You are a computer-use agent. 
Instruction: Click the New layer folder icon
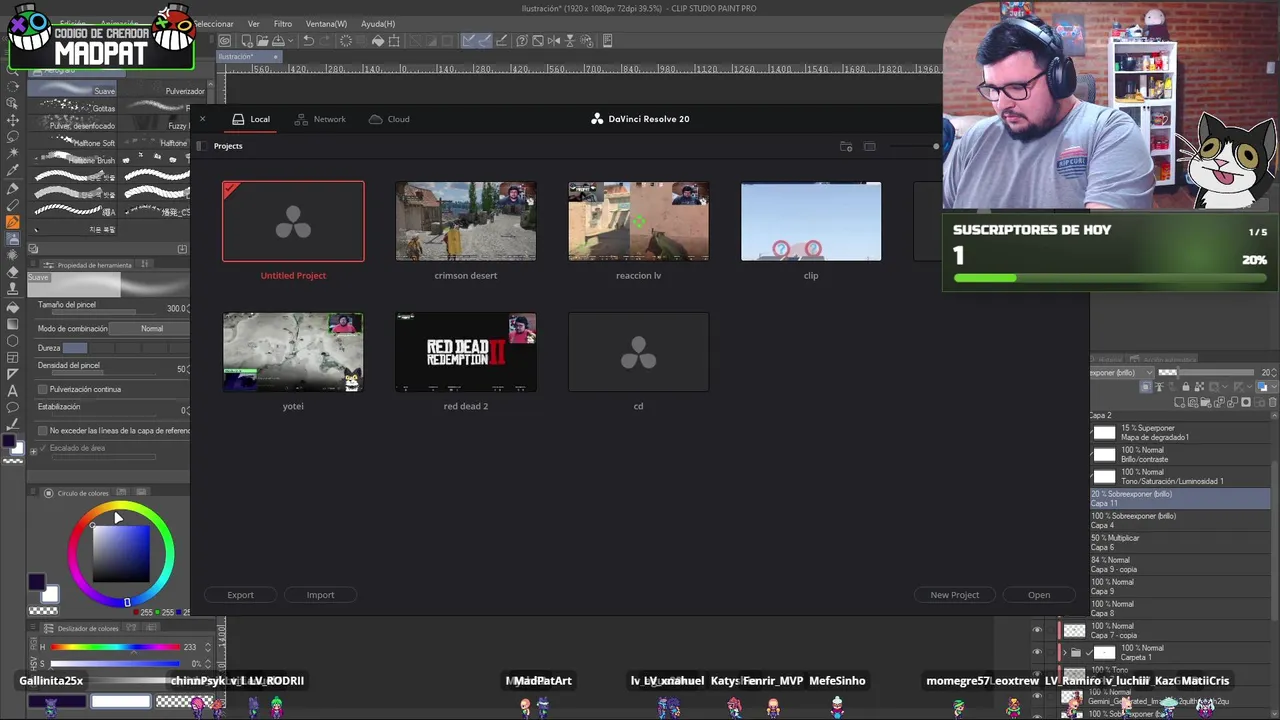coord(1206,402)
